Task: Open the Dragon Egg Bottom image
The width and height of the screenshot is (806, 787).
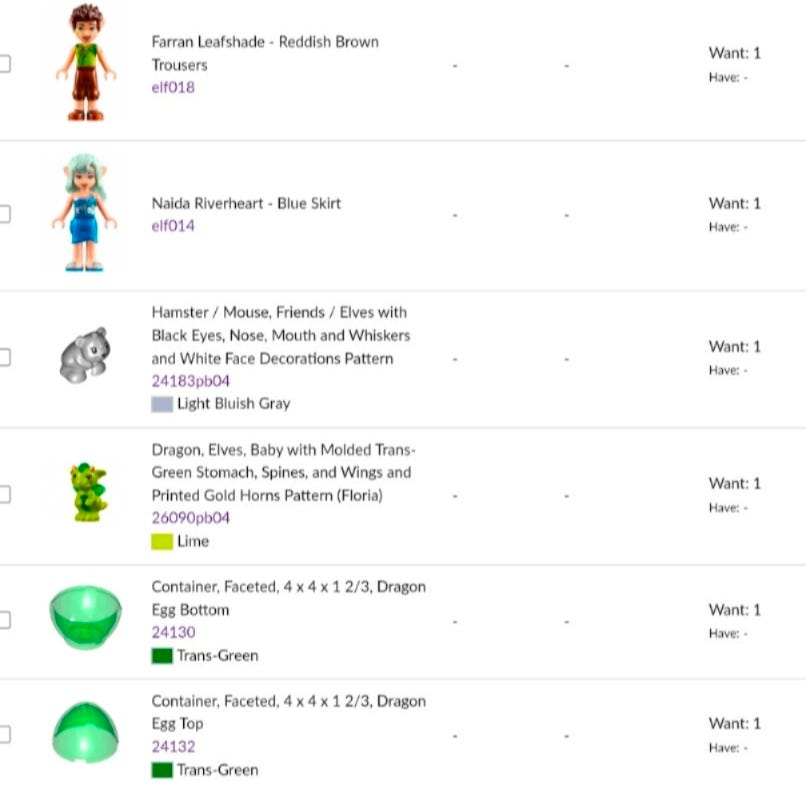Action: pos(85,619)
